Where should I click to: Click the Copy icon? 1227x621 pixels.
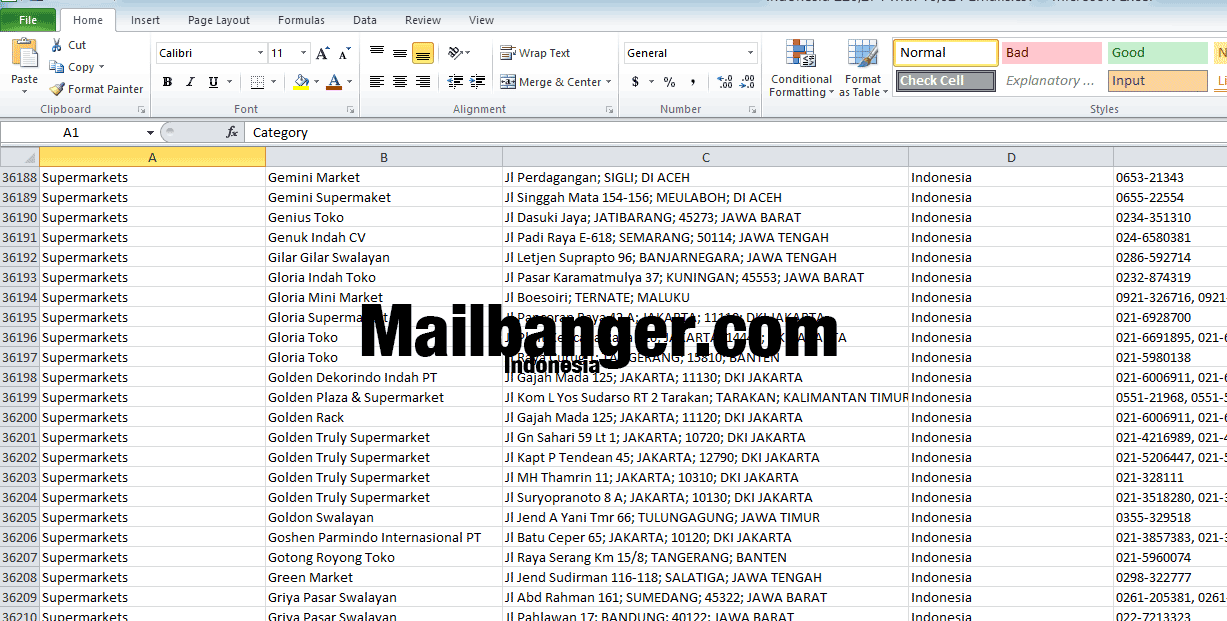coord(56,67)
